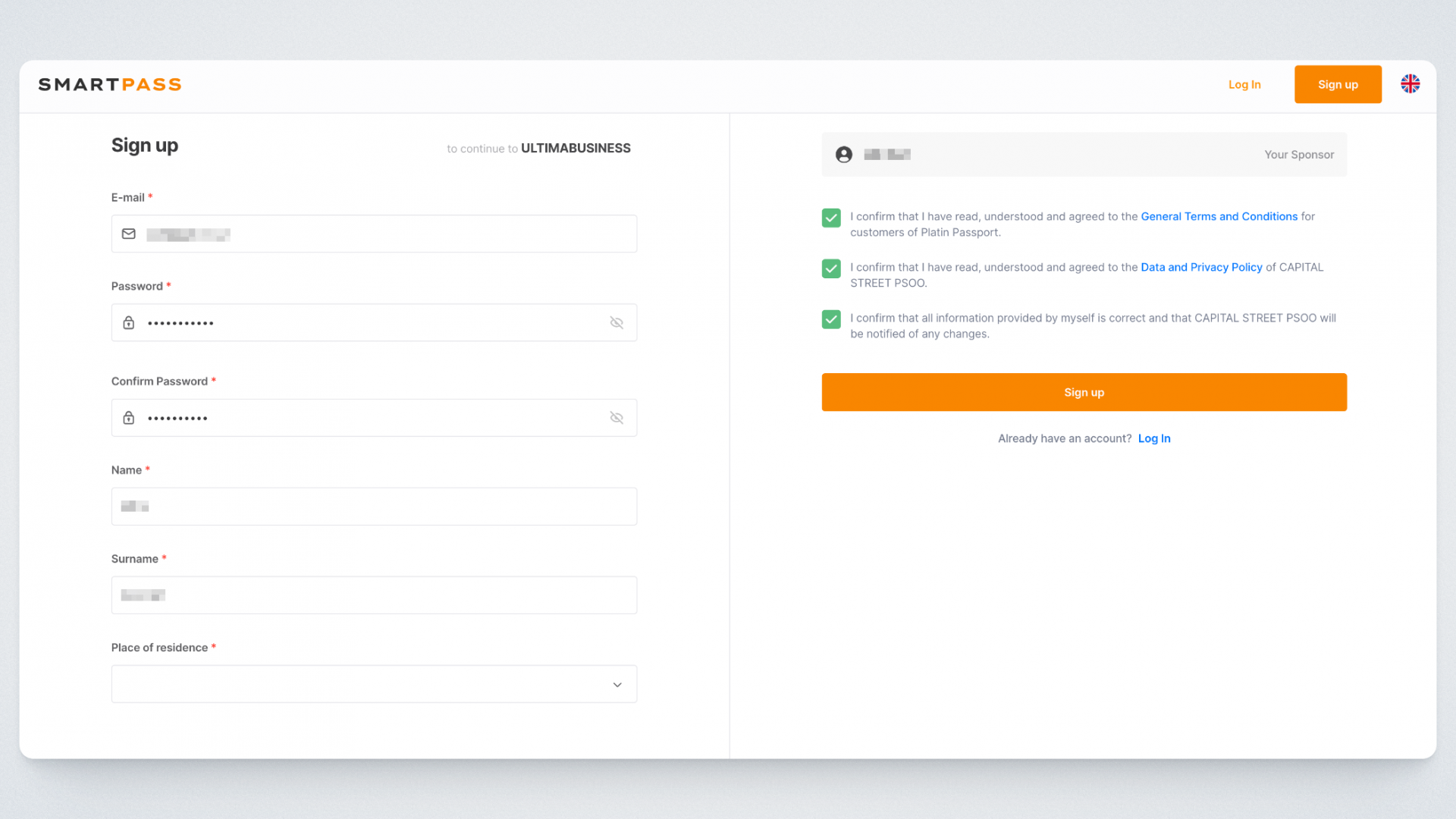The height and width of the screenshot is (819, 1456).
Task: Click the header Sign up button
Action: click(1338, 84)
